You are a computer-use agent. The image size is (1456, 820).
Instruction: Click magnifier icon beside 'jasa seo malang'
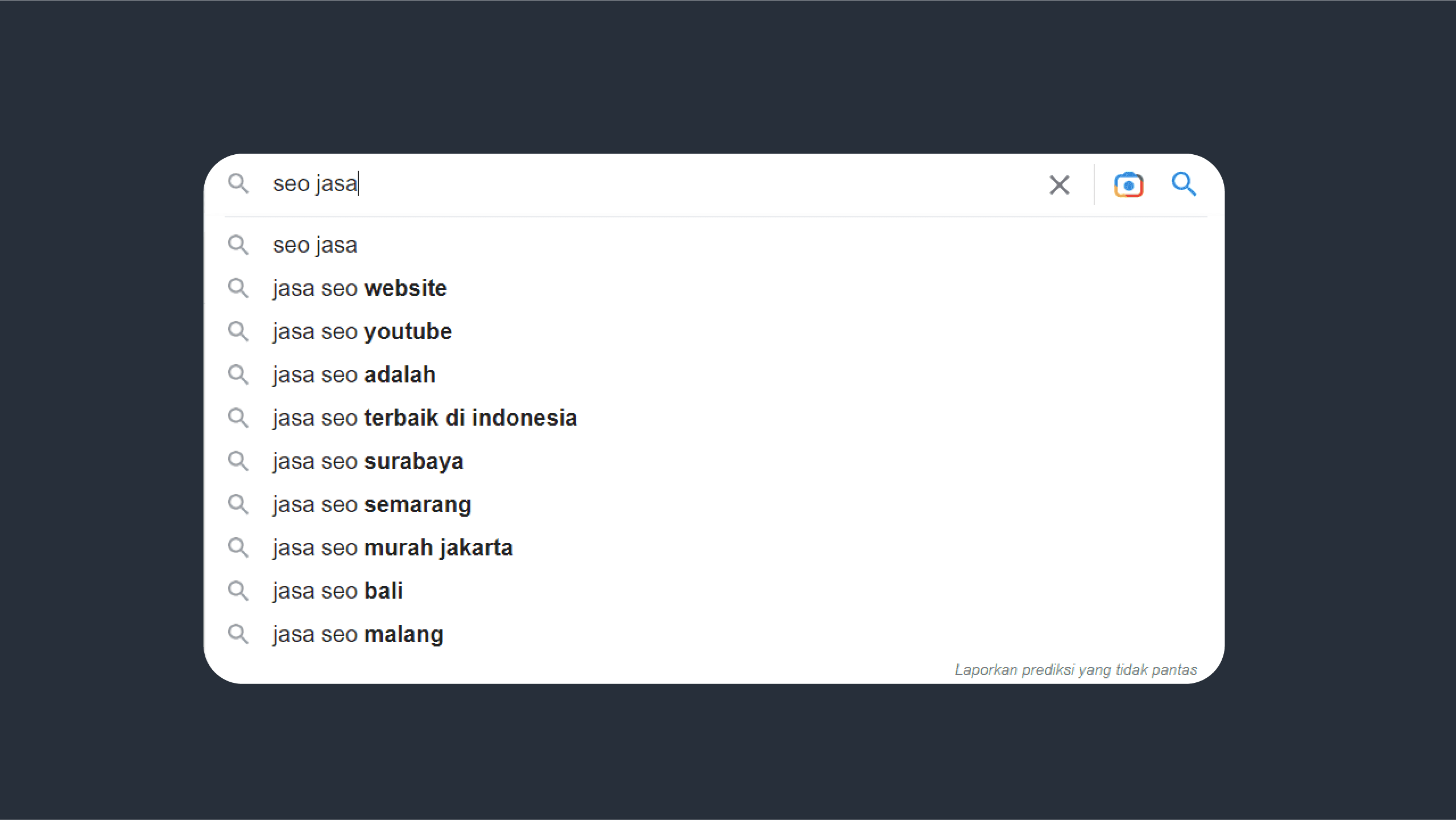[238, 634]
